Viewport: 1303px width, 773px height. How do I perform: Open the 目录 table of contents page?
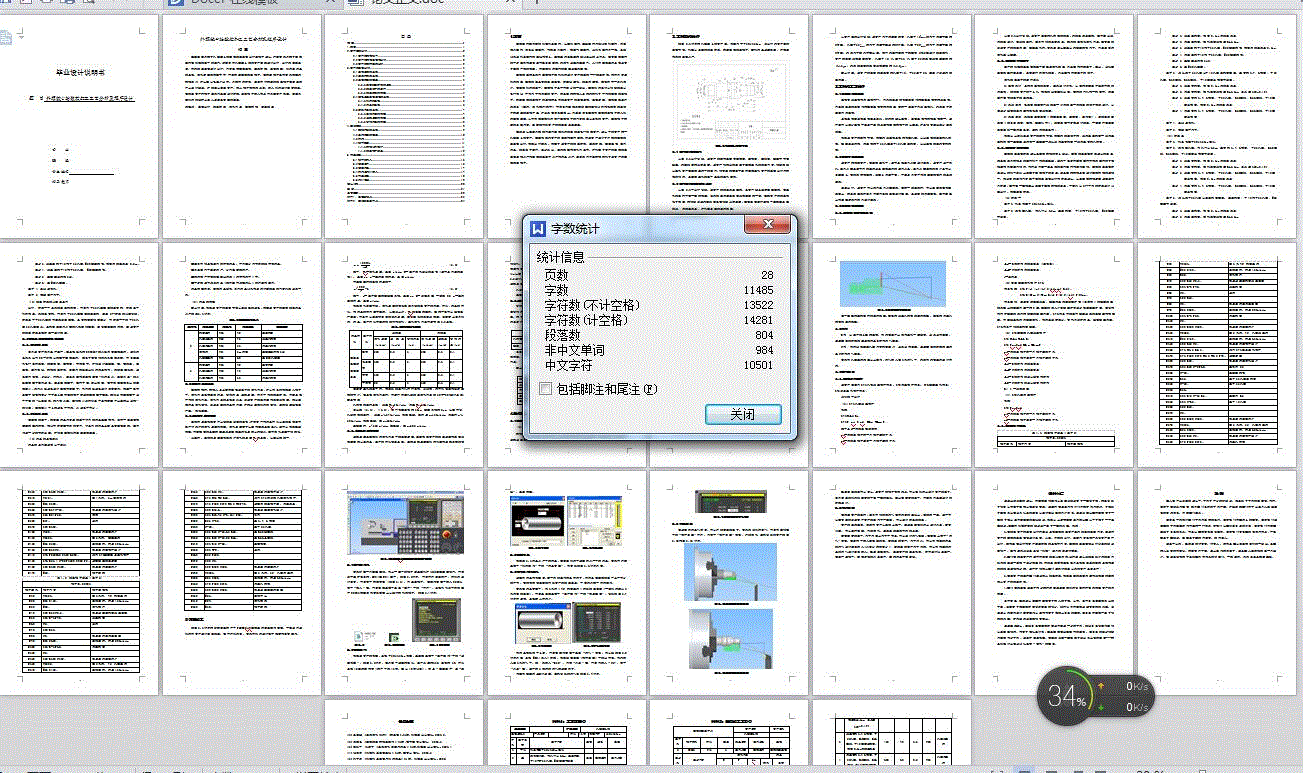404,126
